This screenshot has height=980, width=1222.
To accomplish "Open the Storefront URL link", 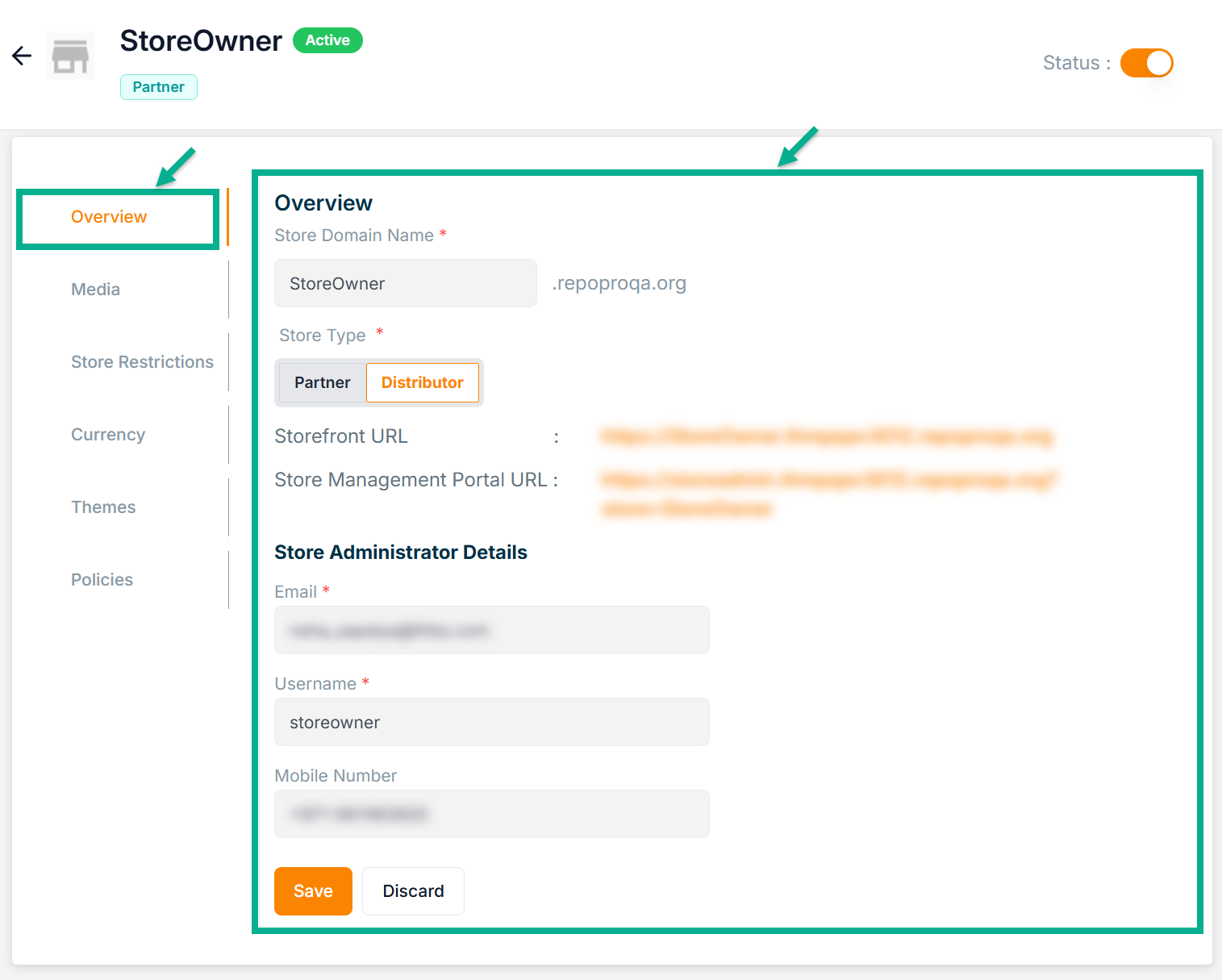I will point(827,436).
